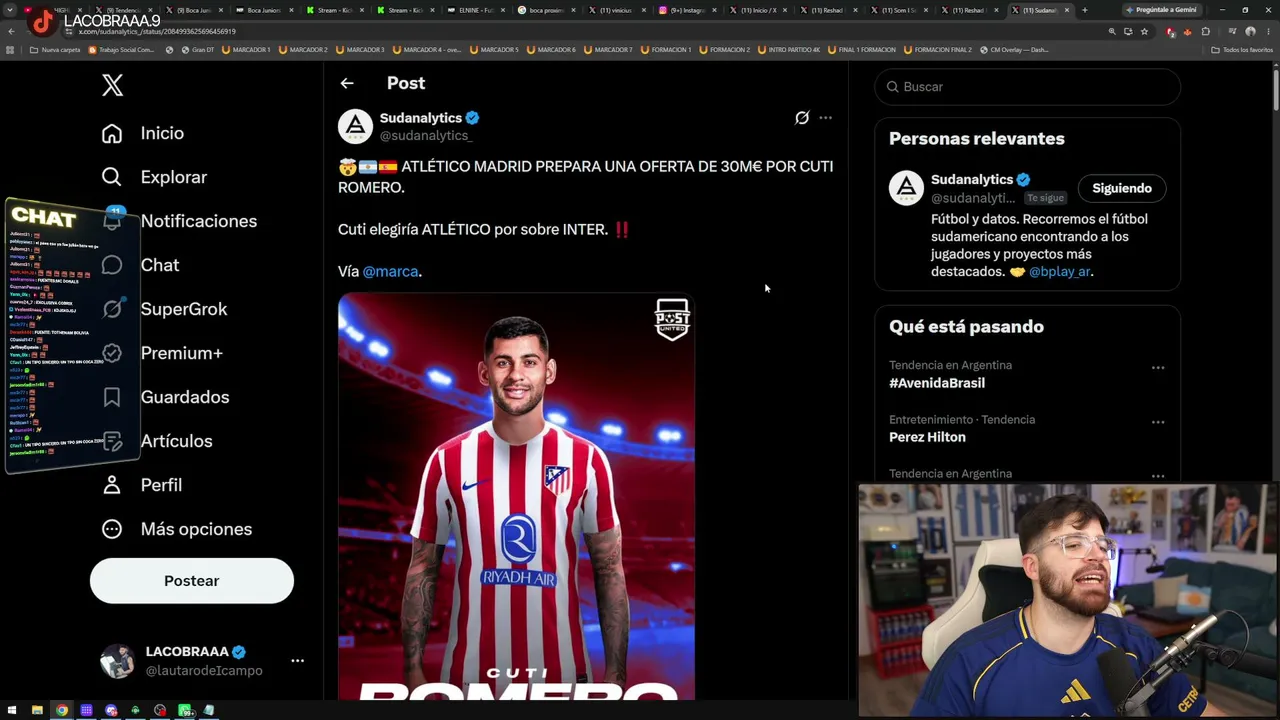Open the Explorar search page
Viewport: 1280px width, 720px height.
(154, 177)
